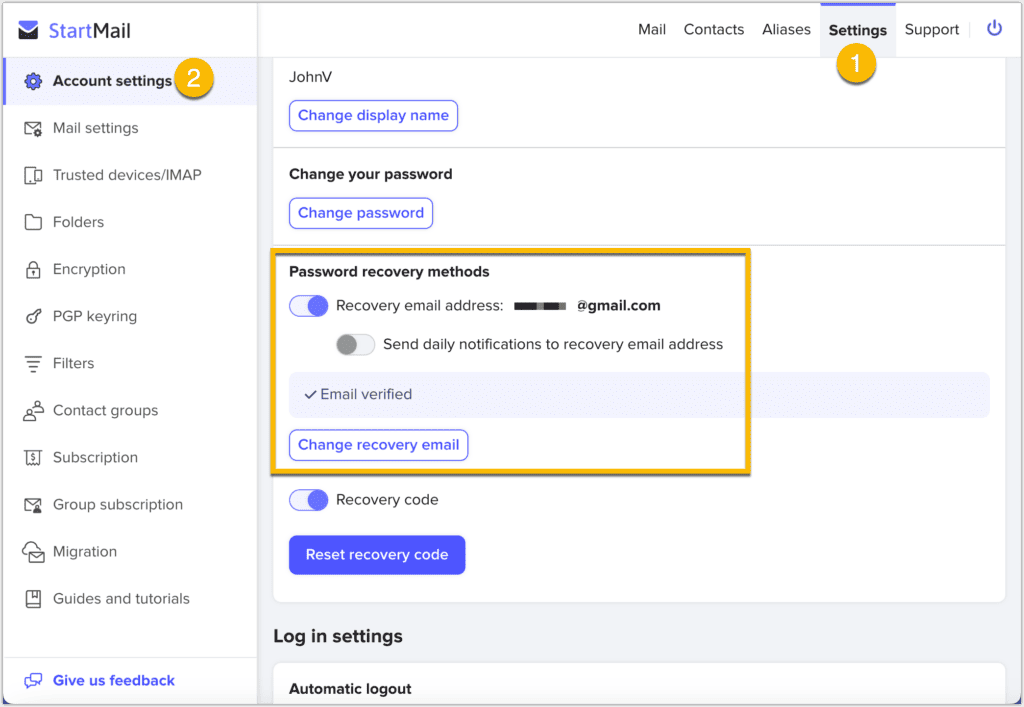The width and height of the screenshot is (1024, 707).
Task: Click the Filters funnel icon
Action: [33, 363]
